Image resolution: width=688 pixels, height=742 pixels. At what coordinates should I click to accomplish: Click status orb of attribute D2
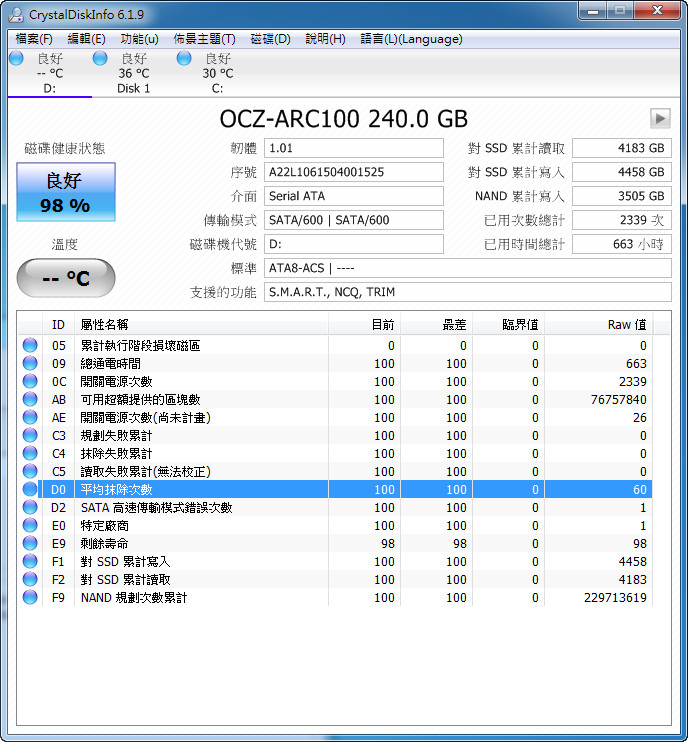point(30,507)
